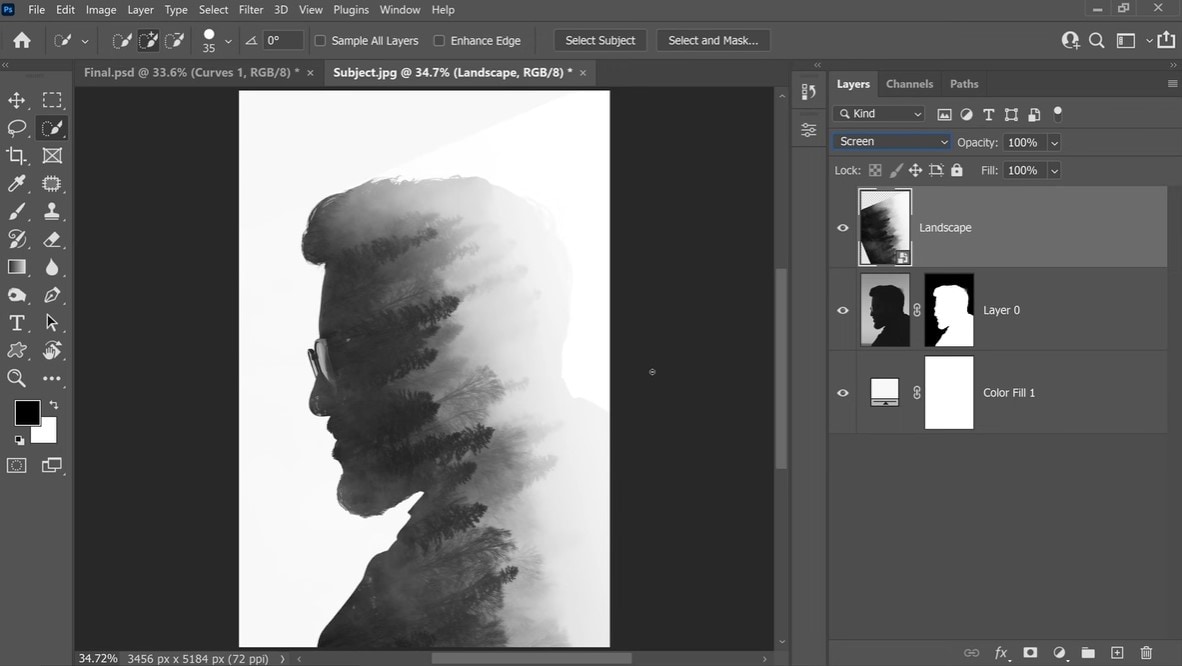This screenshot has width=1182, height=666.
Task: Create new fill or adjustment layer
Action: [x=1059, y=652]
